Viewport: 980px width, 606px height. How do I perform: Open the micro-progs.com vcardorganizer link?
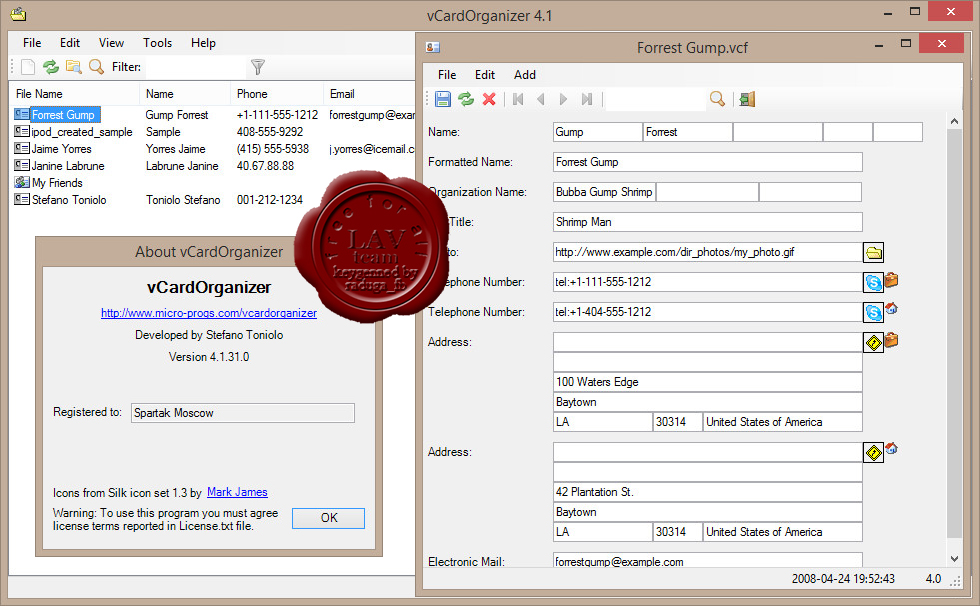pos(209,313)
